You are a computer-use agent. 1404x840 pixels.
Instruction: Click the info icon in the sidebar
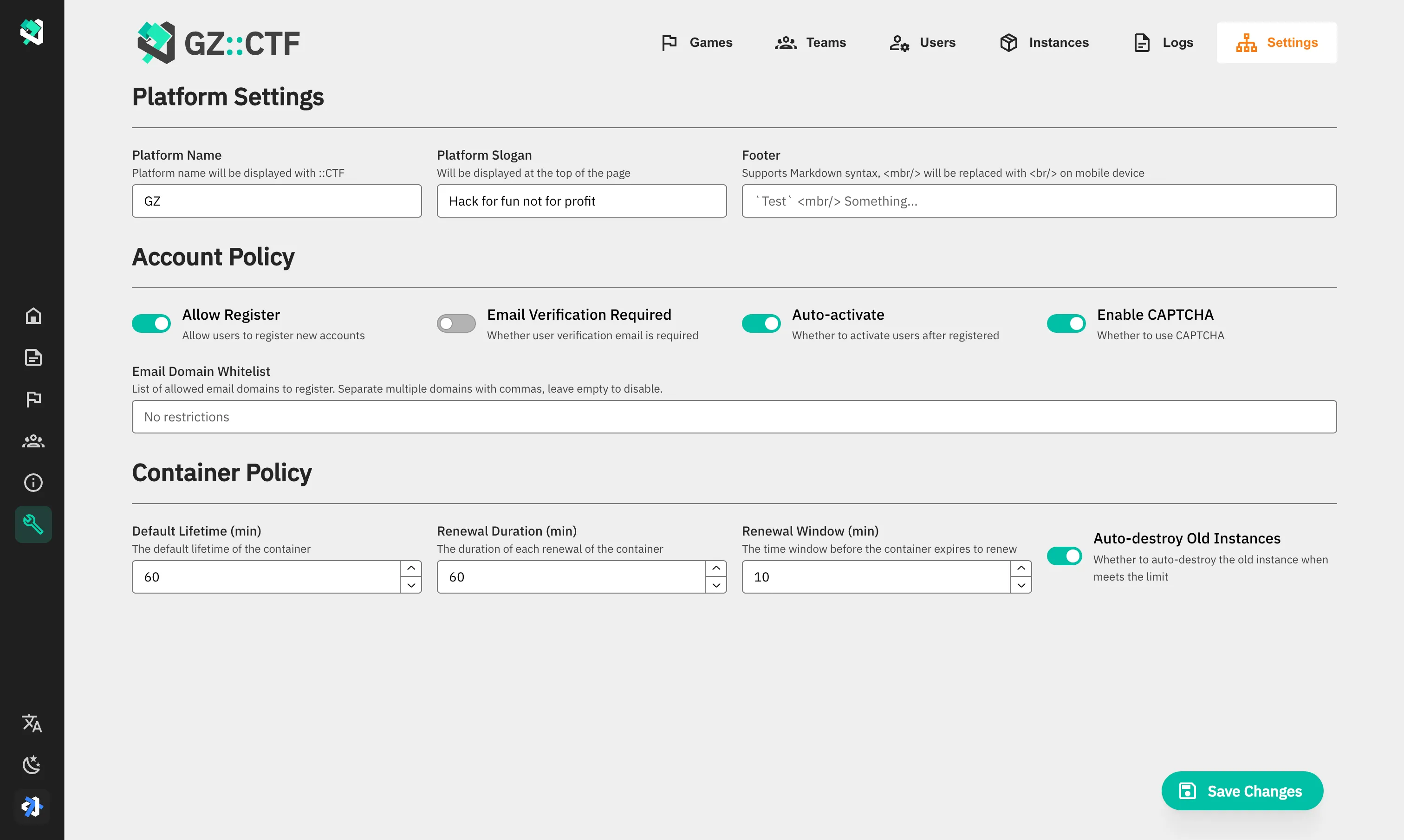(x=33, y=482)
